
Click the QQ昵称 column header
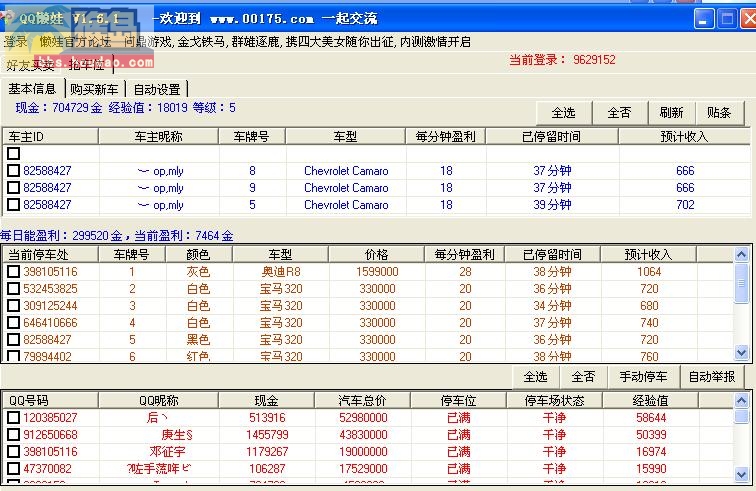pos(159,400)
